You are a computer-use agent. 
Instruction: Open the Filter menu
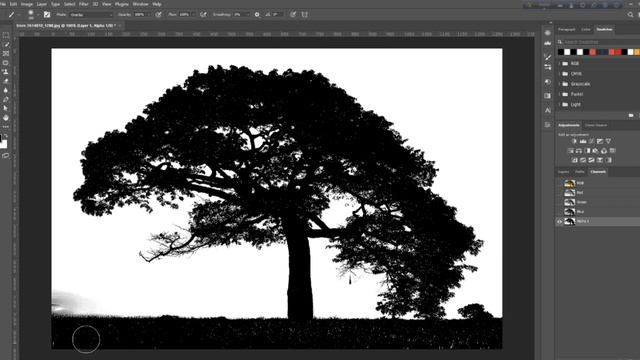(x=84, y=4)
